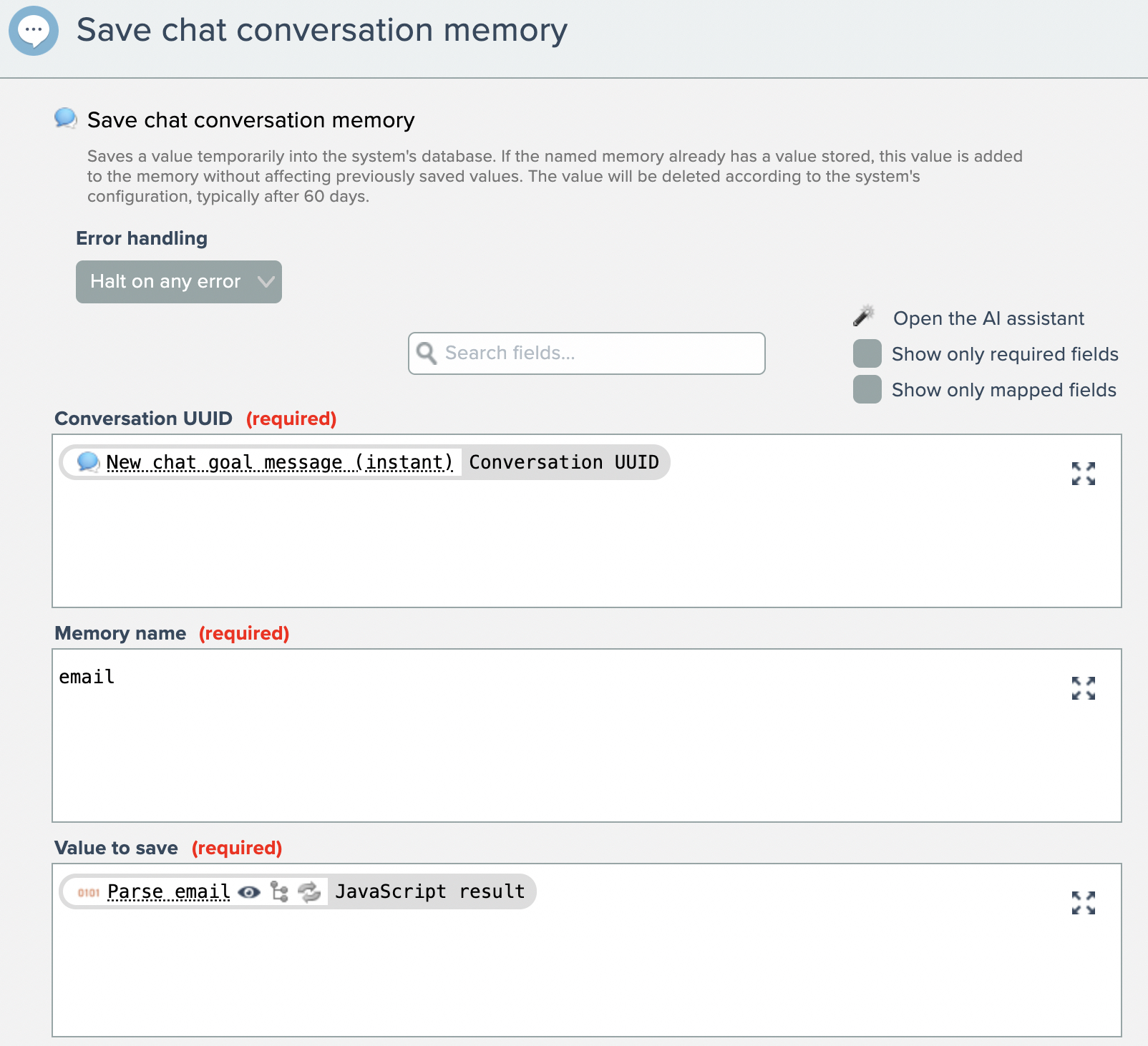Click the Parse email step link
Screen dimensions: 1148x1046
[x=169, y=892]
